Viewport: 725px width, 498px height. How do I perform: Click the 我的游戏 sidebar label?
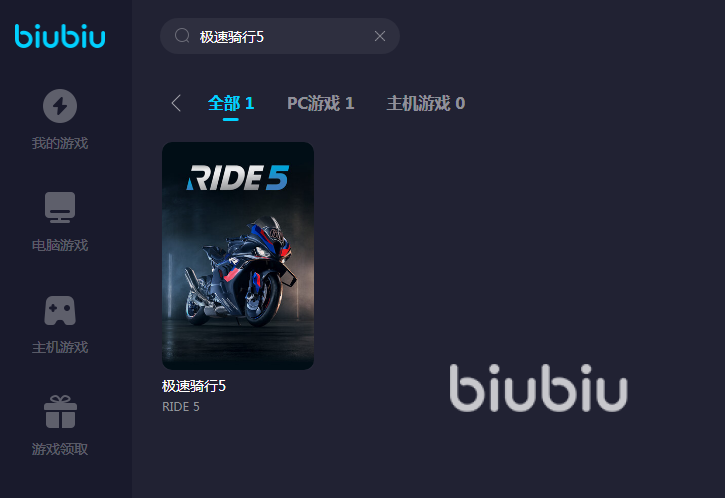point(60,143)
